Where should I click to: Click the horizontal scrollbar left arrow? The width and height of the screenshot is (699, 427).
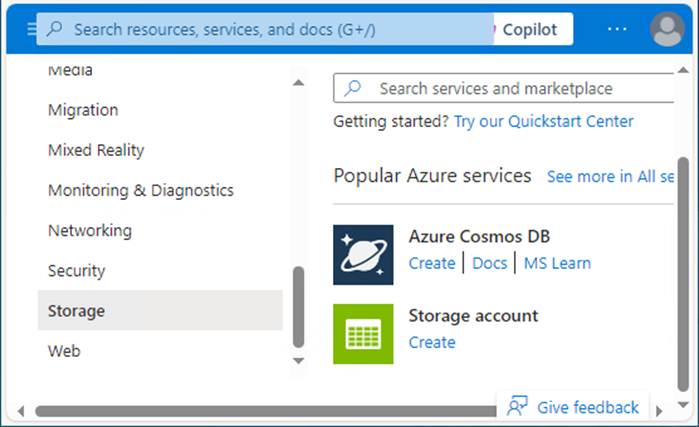point(21,411)
